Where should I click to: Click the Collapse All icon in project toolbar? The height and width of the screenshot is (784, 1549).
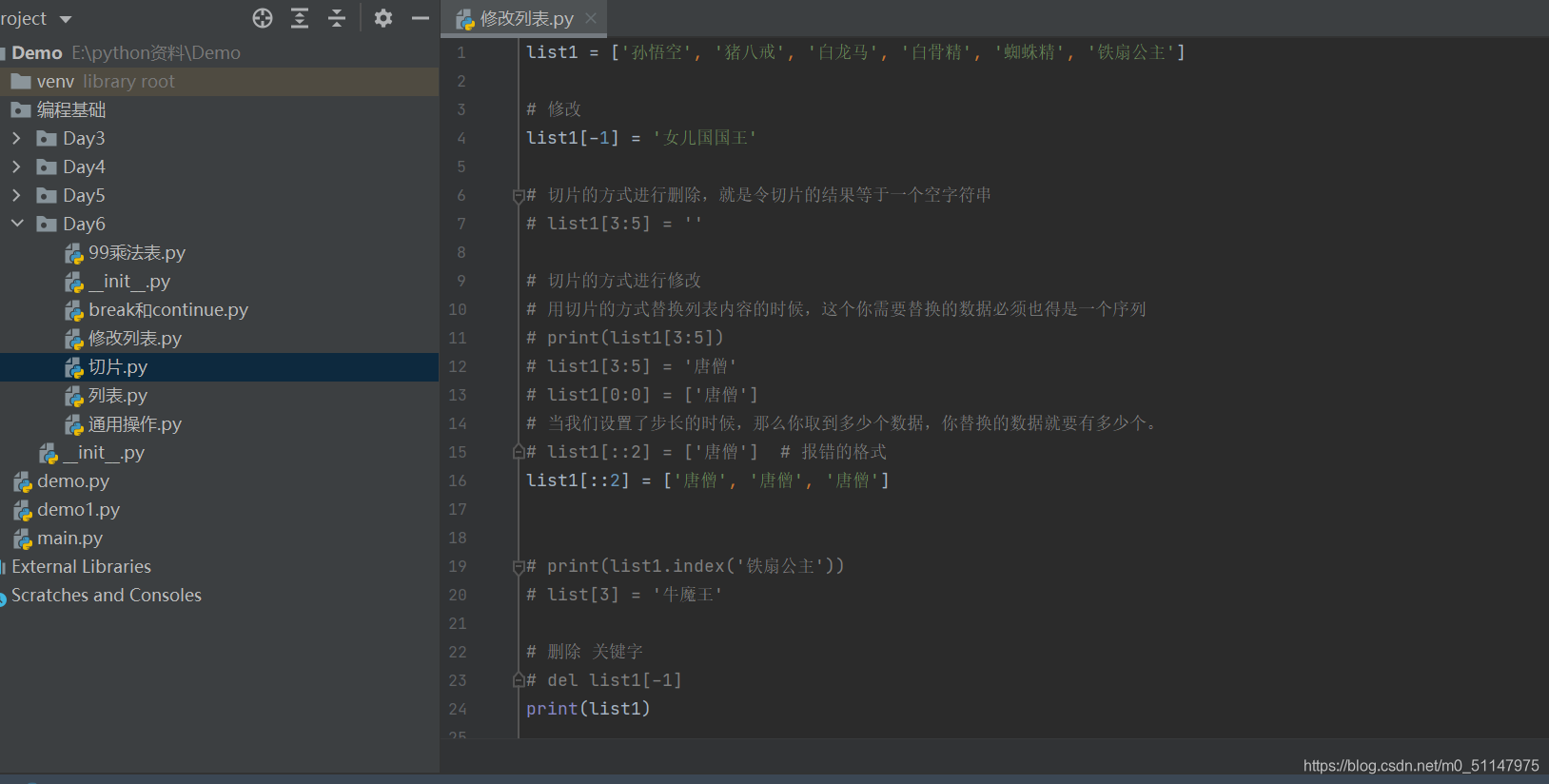[337, 18]
